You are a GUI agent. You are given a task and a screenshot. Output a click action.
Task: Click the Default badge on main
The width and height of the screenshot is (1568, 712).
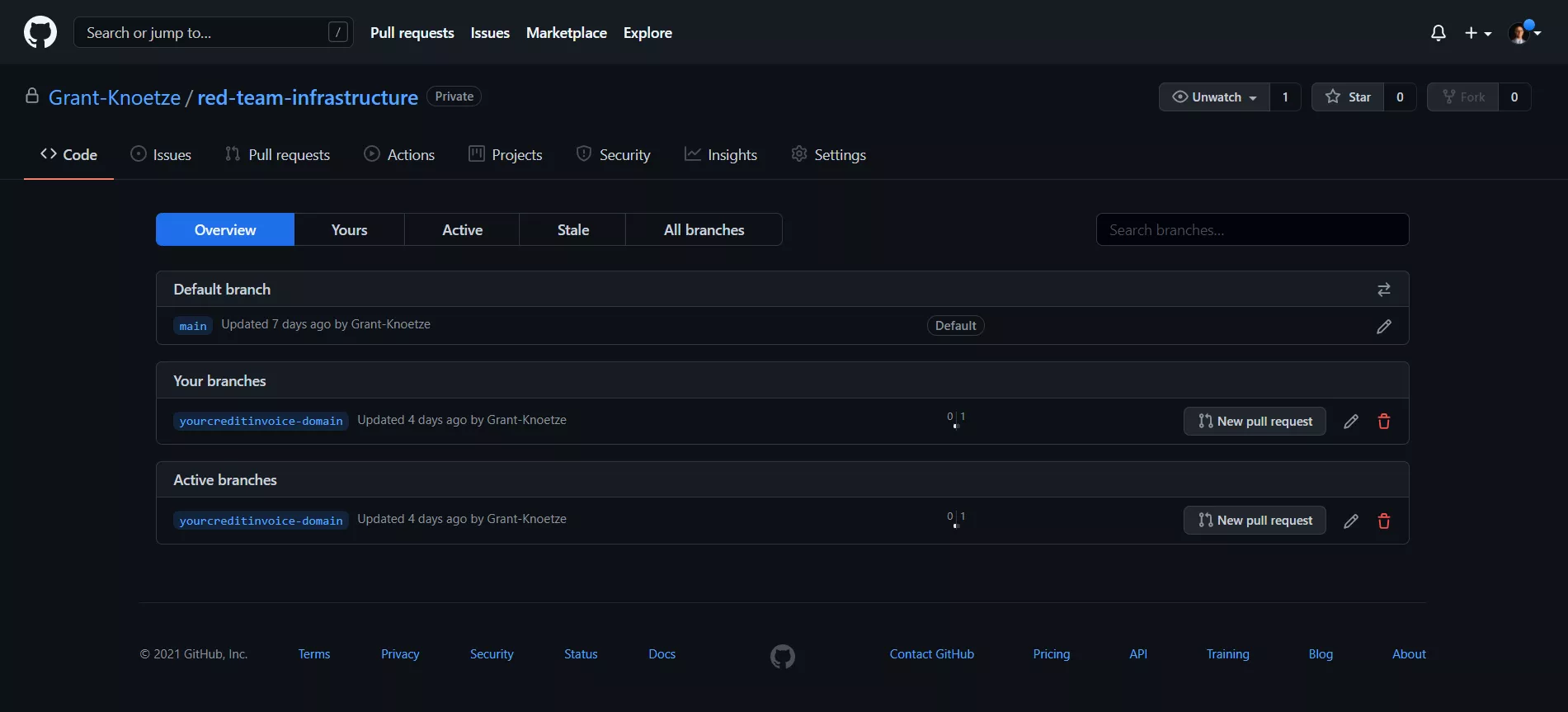coord(955,326)
